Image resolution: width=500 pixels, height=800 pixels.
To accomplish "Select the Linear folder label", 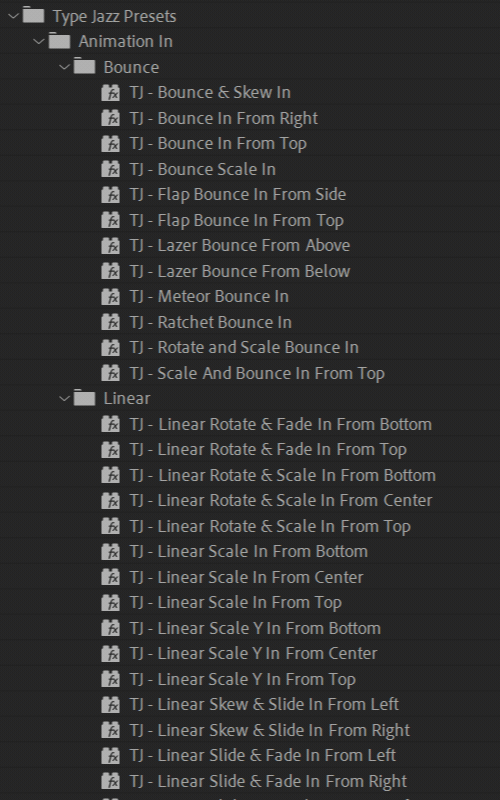I will coord(127,398).
